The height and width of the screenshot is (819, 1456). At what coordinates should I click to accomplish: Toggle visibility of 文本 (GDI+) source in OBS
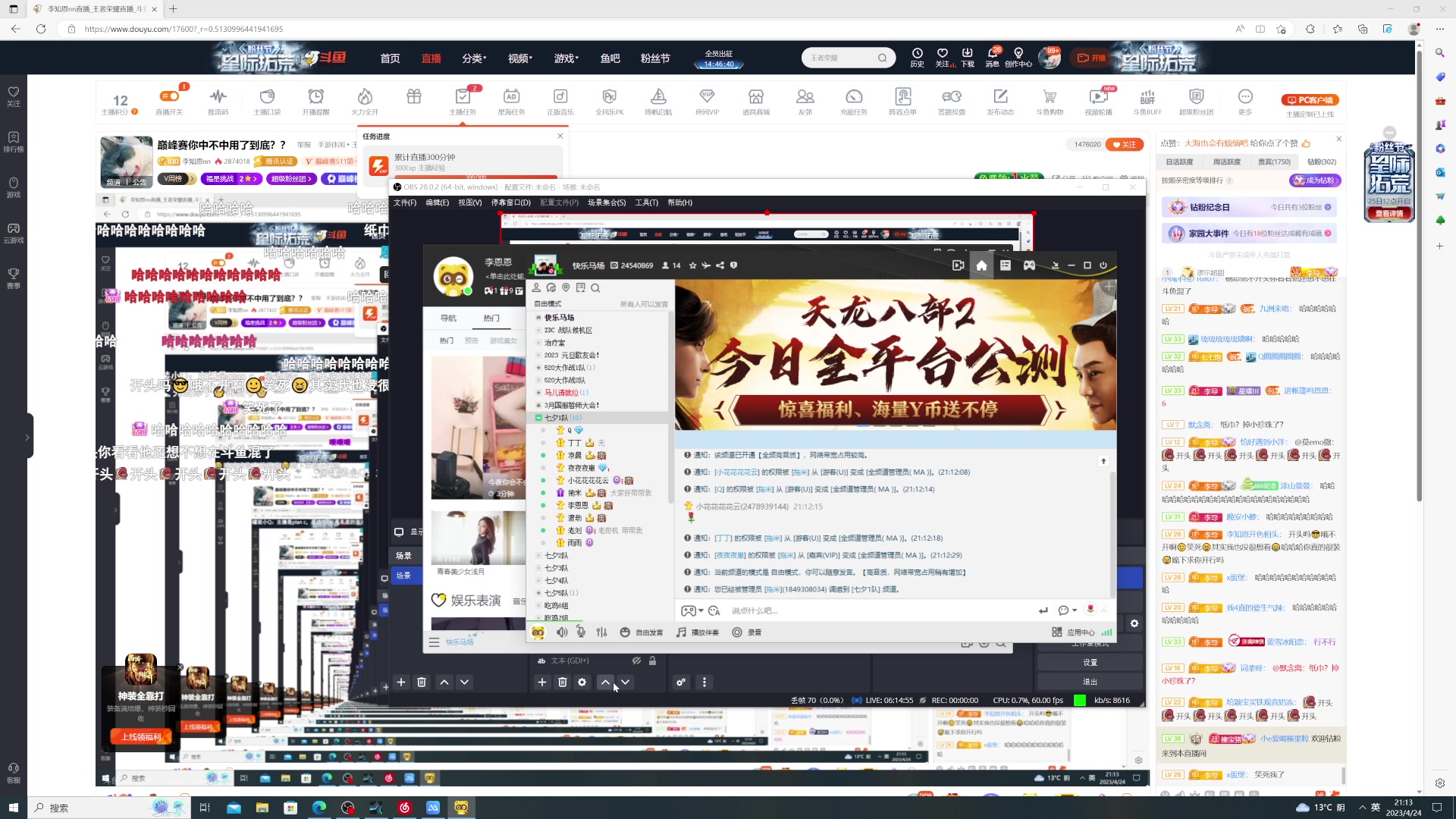tap(637, 661)
